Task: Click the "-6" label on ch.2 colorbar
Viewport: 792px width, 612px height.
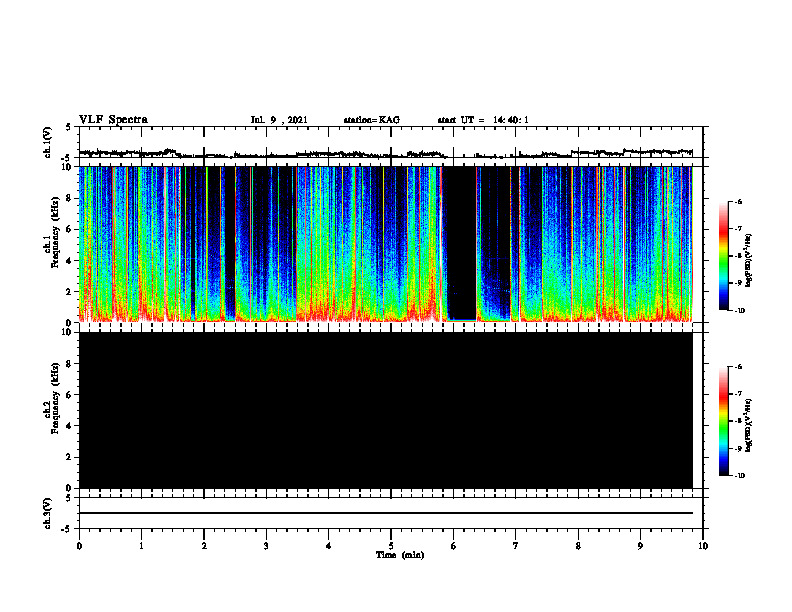Action: (738, 367)
